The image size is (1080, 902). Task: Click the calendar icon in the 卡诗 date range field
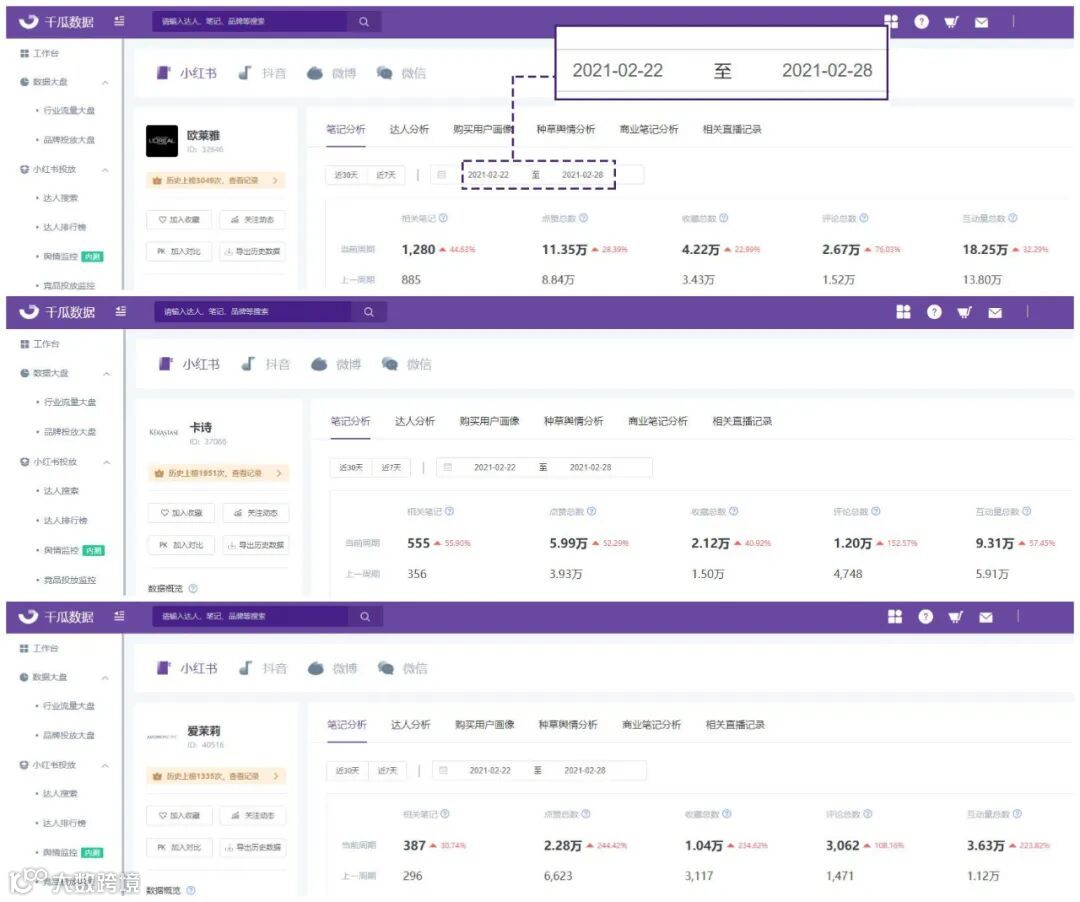click(x=448, y=467)
